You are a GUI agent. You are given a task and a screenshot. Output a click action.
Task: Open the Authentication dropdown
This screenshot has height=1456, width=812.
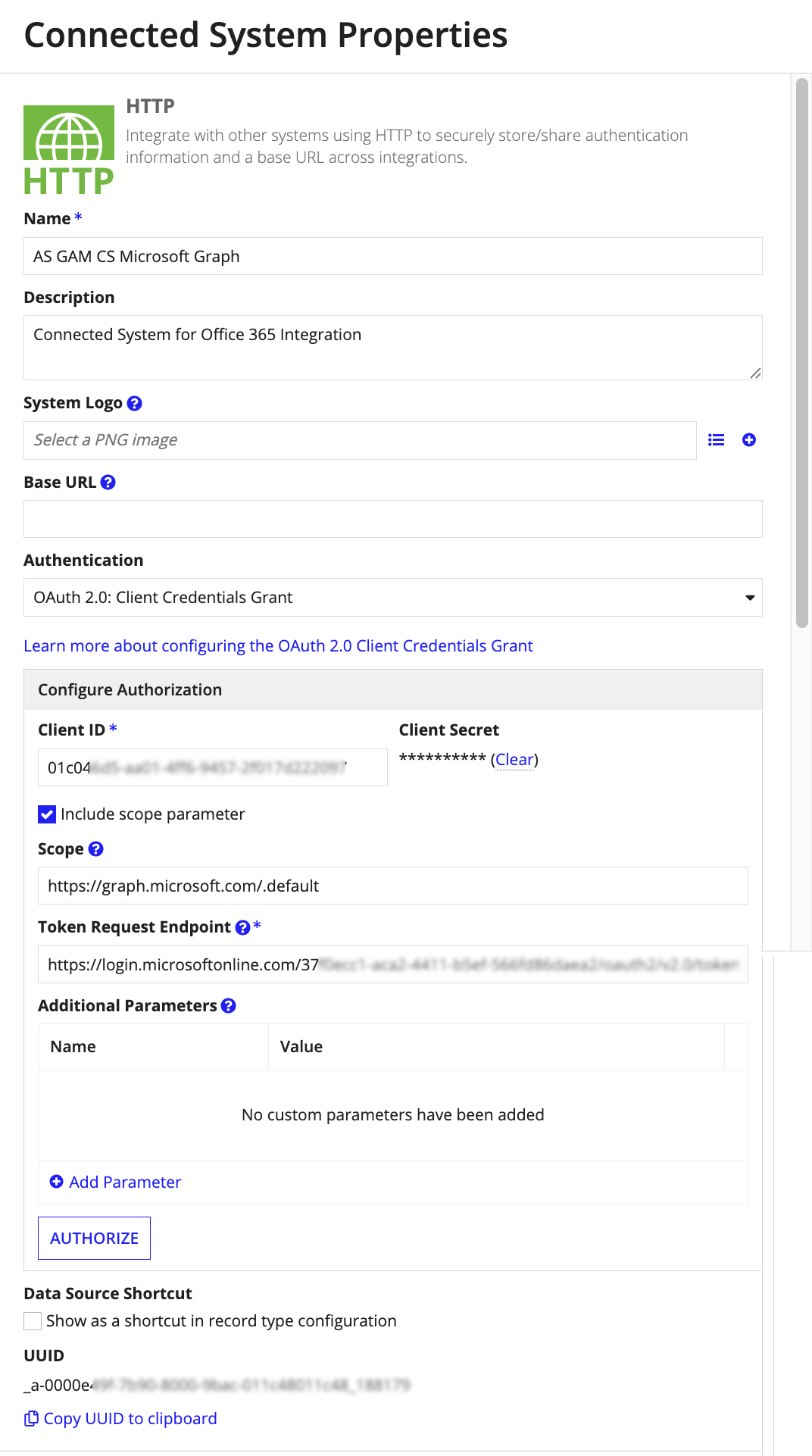pos(393,598)
